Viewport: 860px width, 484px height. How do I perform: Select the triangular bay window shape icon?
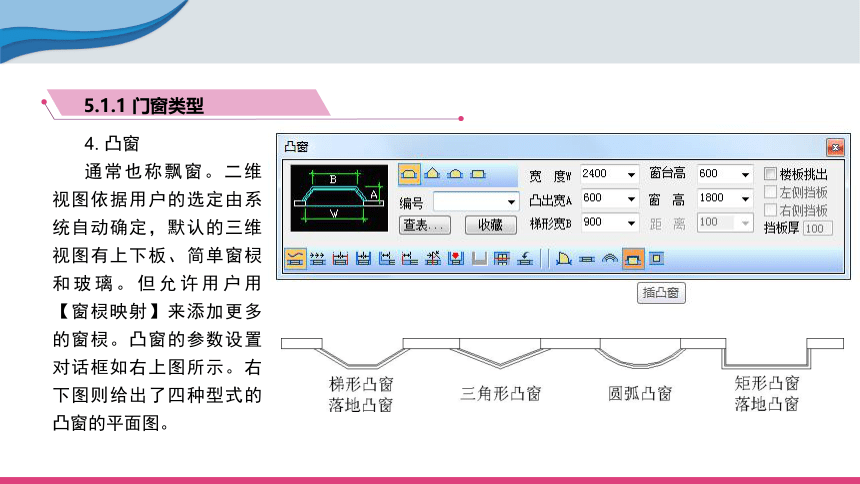(432, 174)
